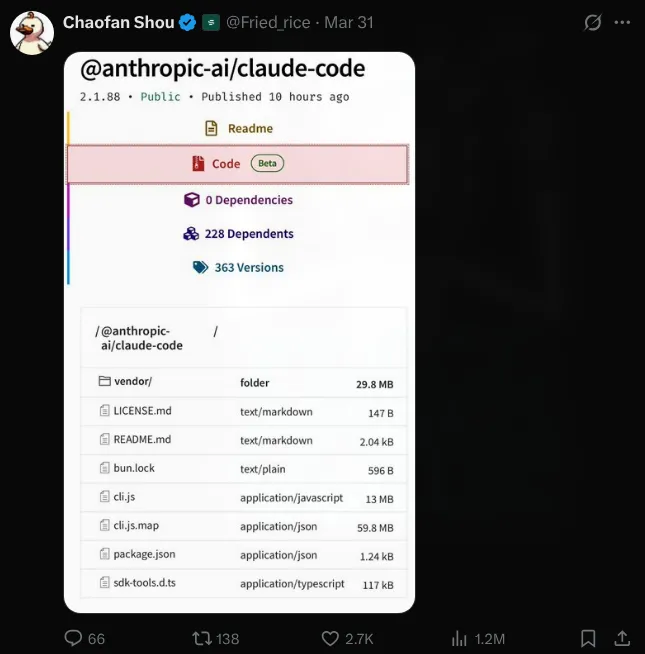
Task: Open the cli.js.map file entry
Action: click(x=244, y=526)
